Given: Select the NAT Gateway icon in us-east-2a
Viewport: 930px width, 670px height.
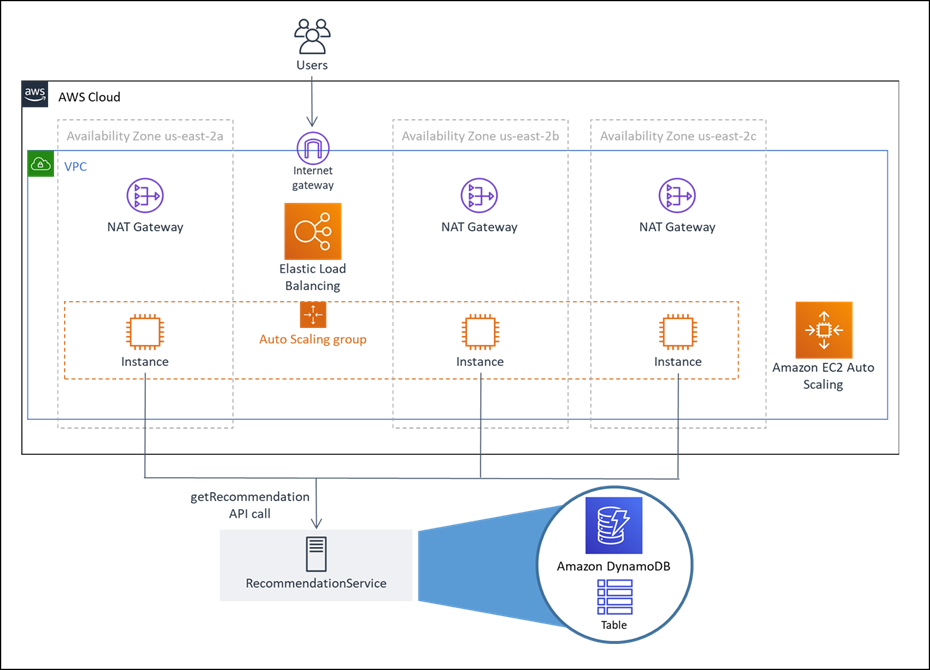Looking at the screenshot, I should click(x=145, y=195).
